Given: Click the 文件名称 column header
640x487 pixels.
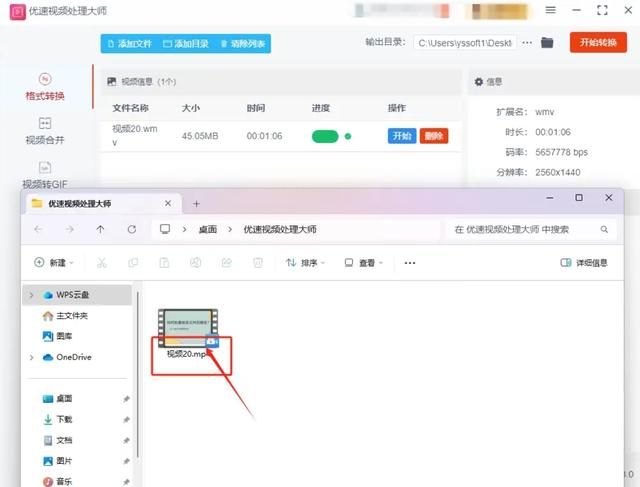Looking at the screenshot, I should pos(130,108).
